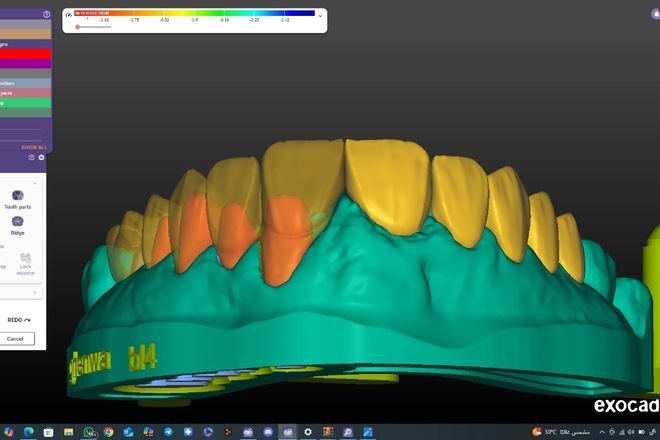Click the network icon in system tray
Screen dimensions: 660x440
pos(622,432)
